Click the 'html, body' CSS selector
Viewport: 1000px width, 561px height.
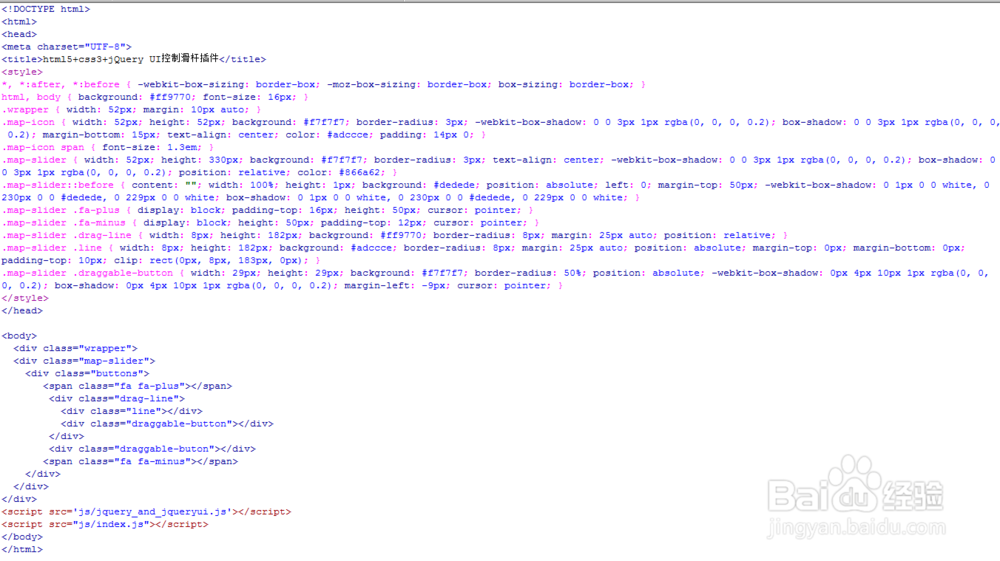pos(31,97)
